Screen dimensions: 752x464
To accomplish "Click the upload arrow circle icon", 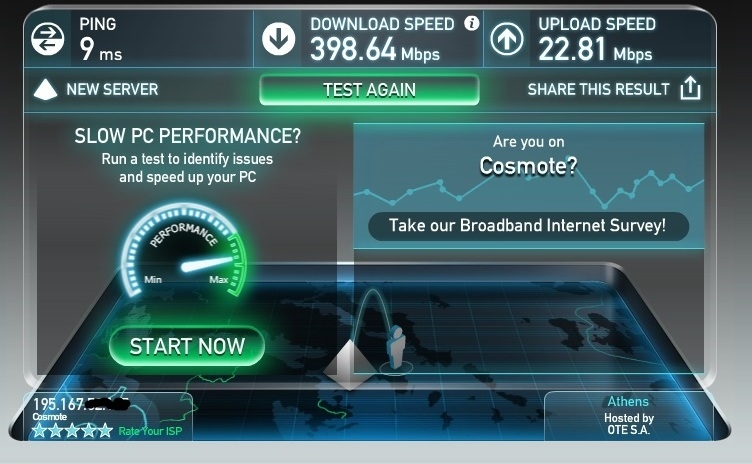I will 506,39.
